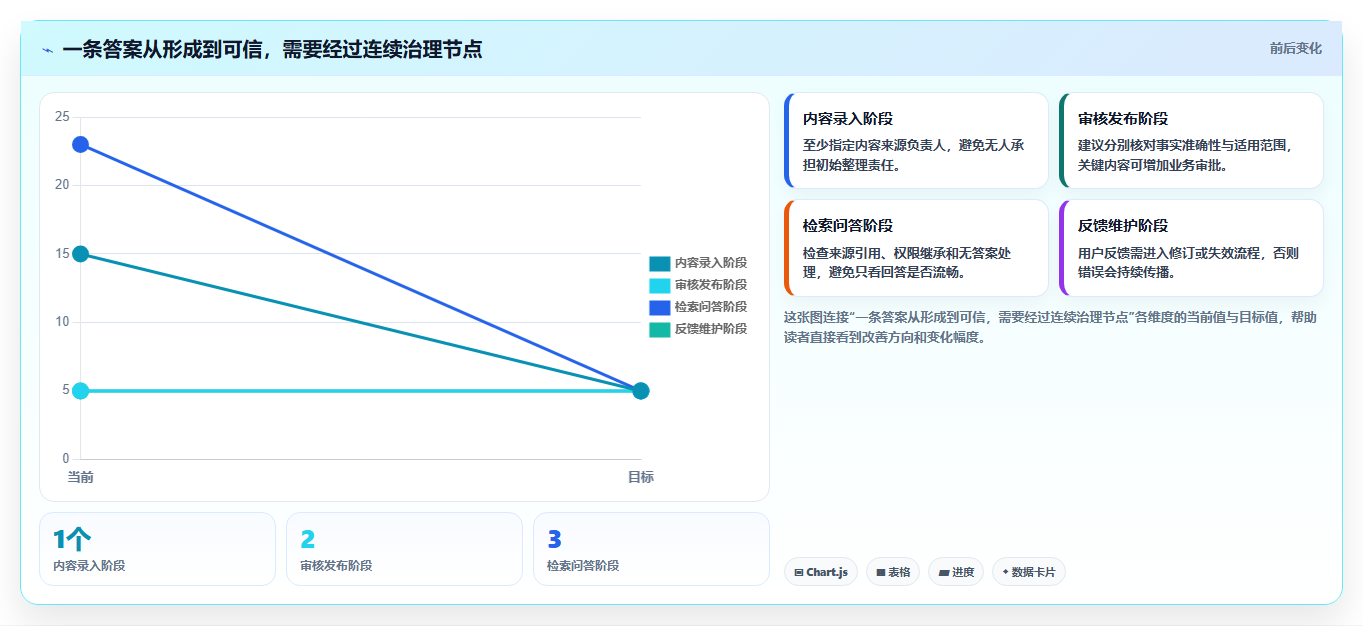Click y-axis value 25
The height and width of the screenshot is (626, 1363).
[x=62, y=117]
